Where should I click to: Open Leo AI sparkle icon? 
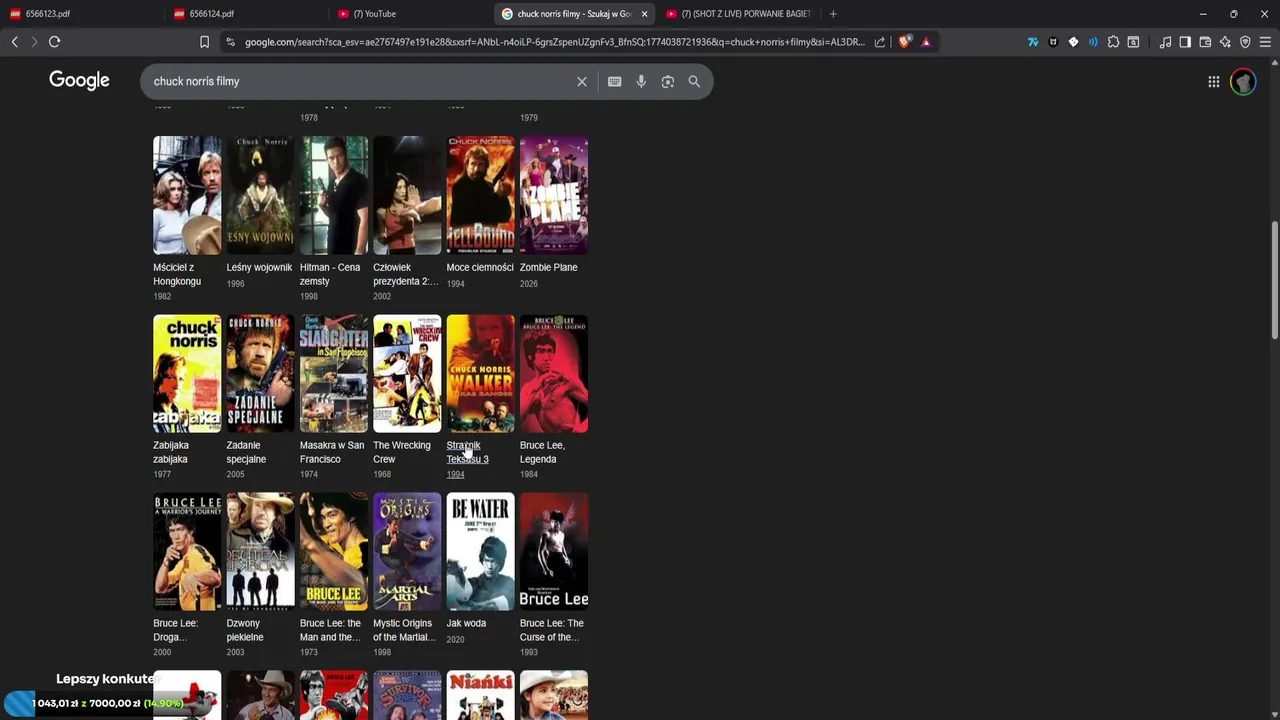(1225, 42)
